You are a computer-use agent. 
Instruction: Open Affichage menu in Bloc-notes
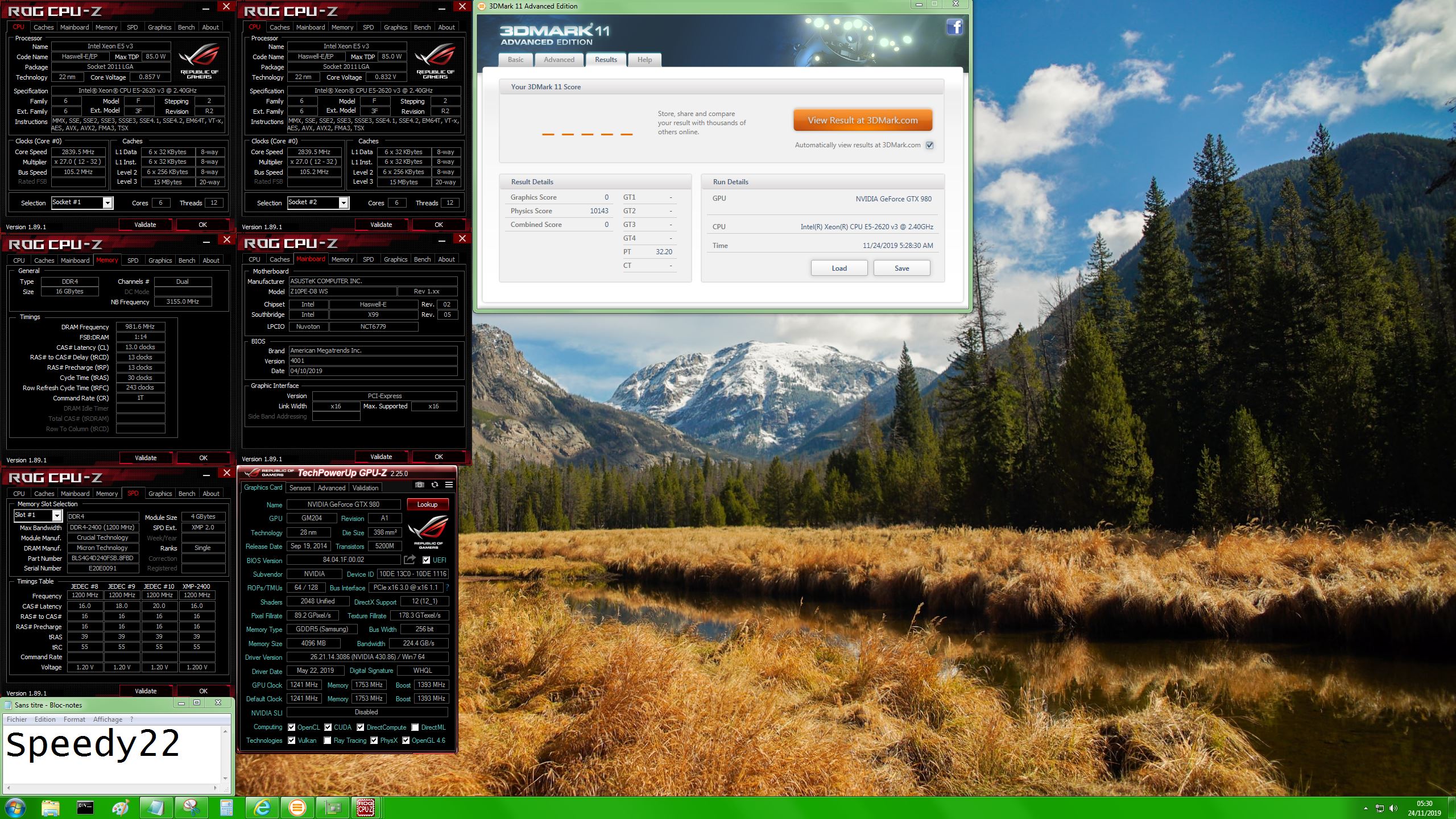pos(108,719)
